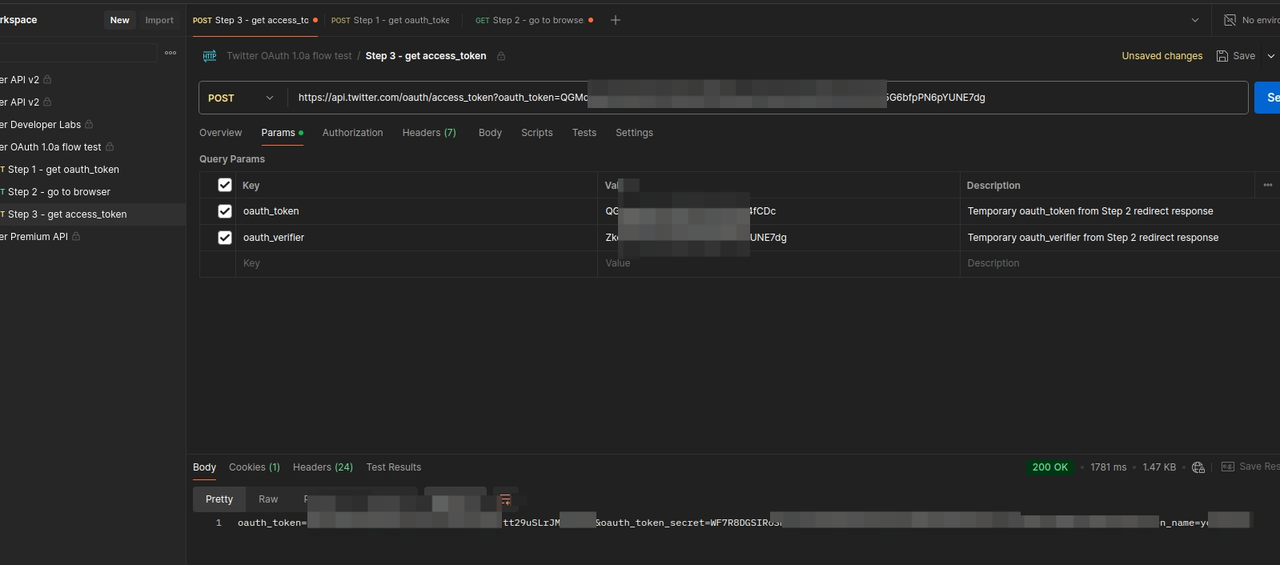Toggle the select-all query params checkbox
Image resolution: width=1280 pixels, height=565 pixels.
225,185
